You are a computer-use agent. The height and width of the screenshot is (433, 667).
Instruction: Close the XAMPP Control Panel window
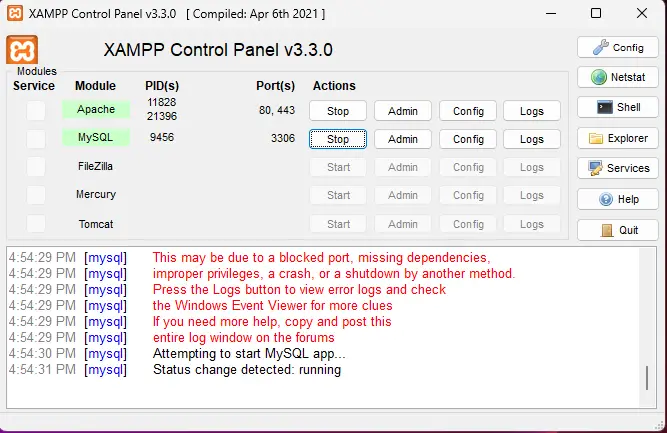tap(641, 13)
